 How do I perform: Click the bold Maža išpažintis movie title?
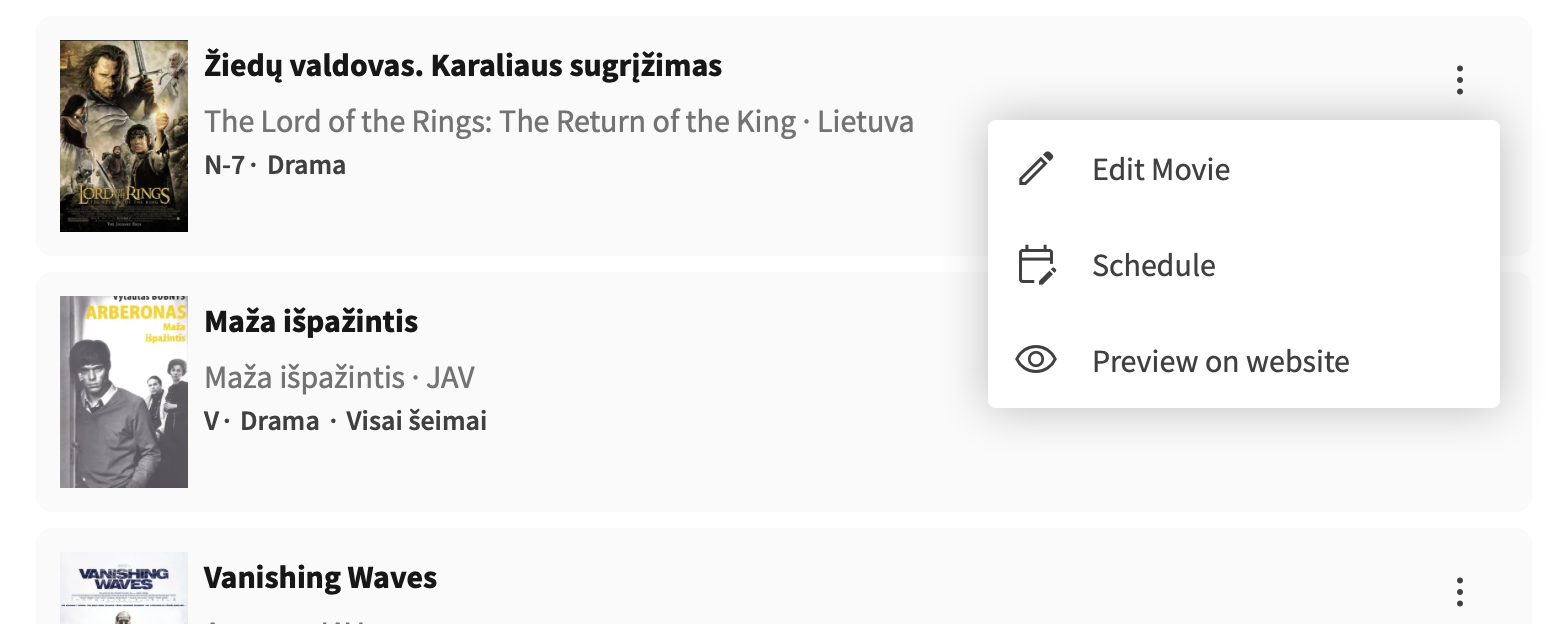tap(311, 322)
